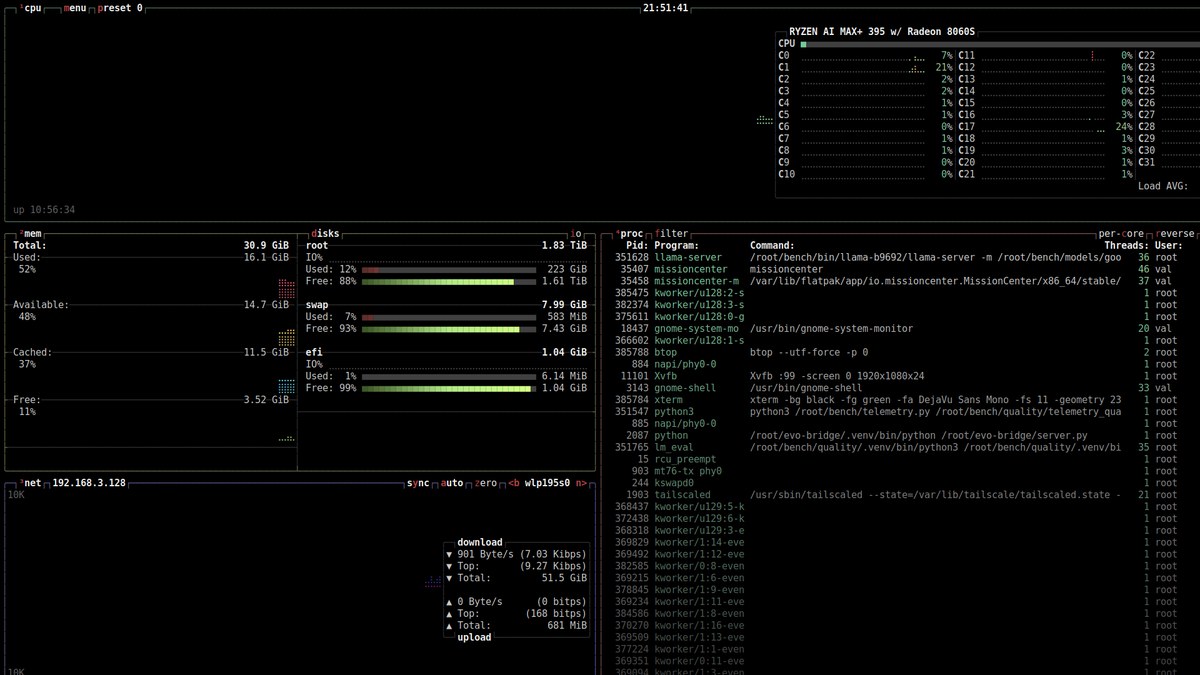Select the kswapd0 process row
This screenshot has height=675, width=1200.
(x=899, y=483)
